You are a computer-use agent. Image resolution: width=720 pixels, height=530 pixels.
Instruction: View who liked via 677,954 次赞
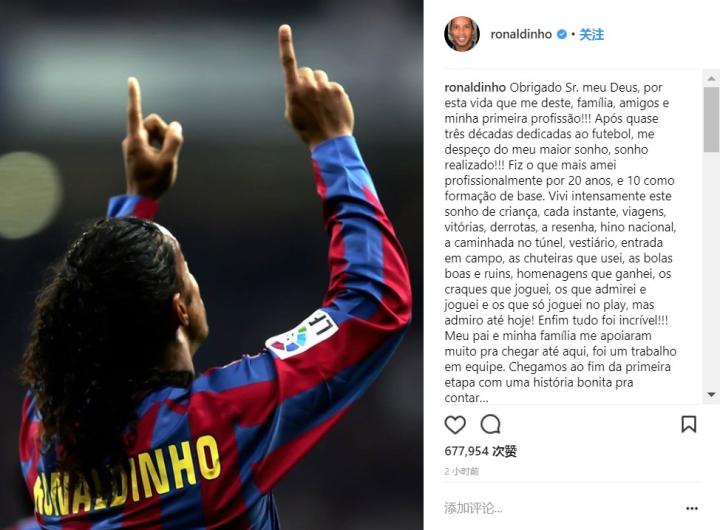pos(480,451)
